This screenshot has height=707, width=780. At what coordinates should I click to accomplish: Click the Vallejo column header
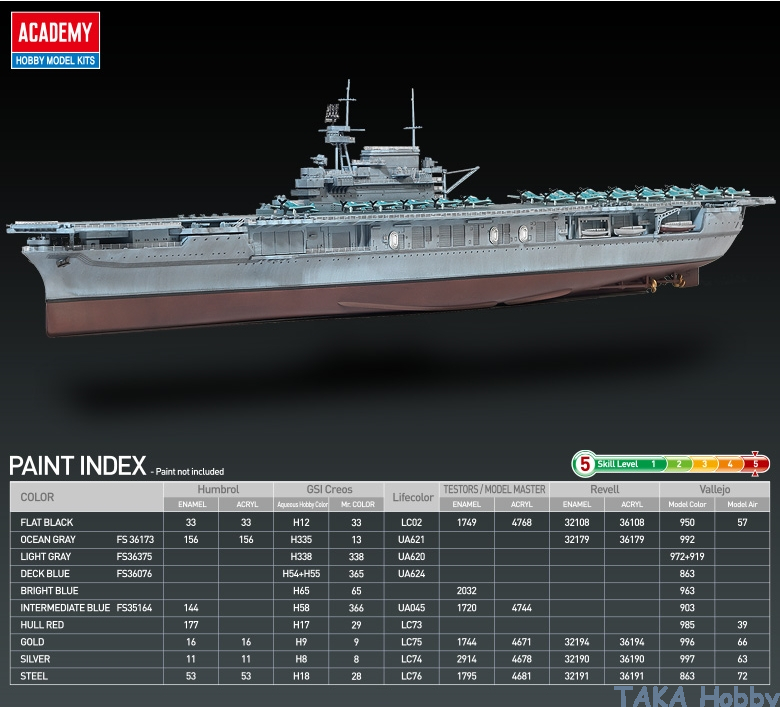tap(714, 490)
